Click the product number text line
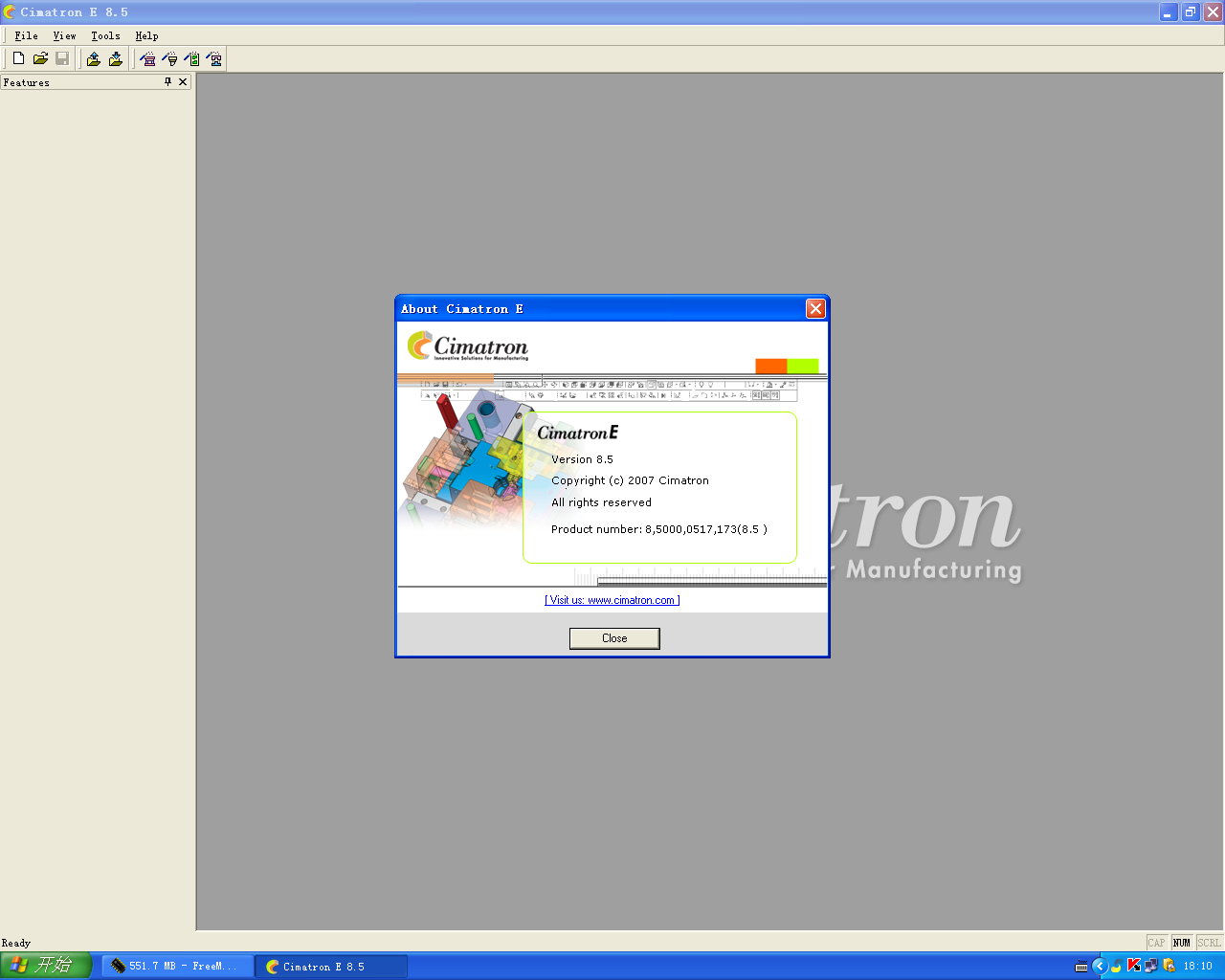 [659, 529]
